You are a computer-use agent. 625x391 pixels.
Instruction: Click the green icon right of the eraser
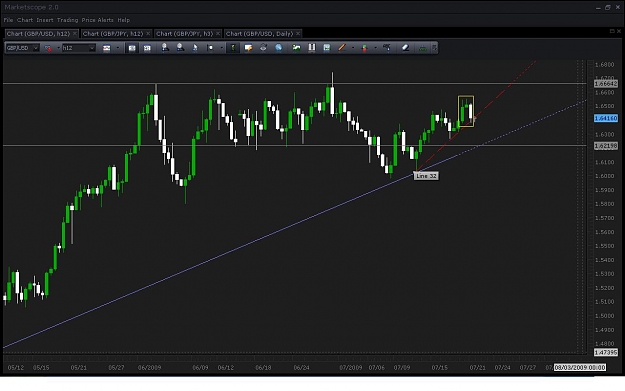(x=422, y=48)
